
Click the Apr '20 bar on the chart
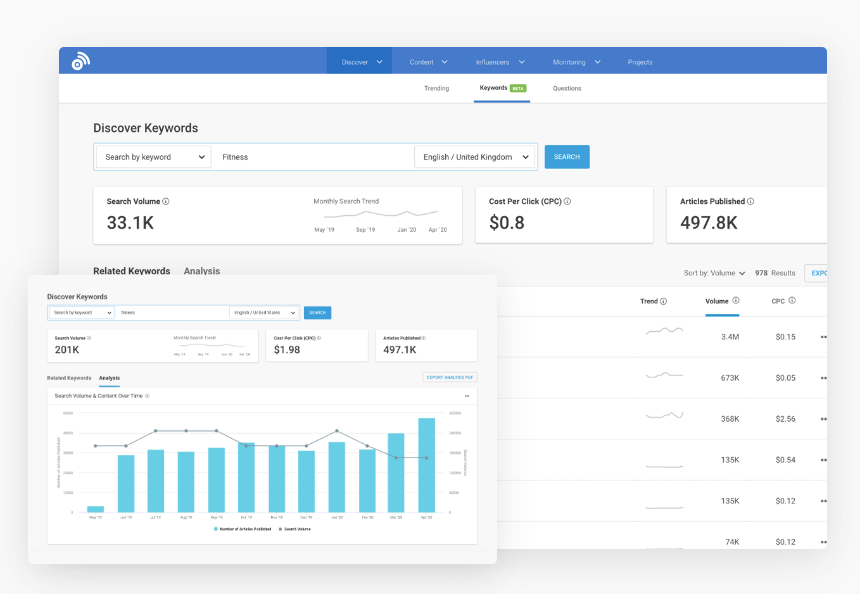point(426,462)
